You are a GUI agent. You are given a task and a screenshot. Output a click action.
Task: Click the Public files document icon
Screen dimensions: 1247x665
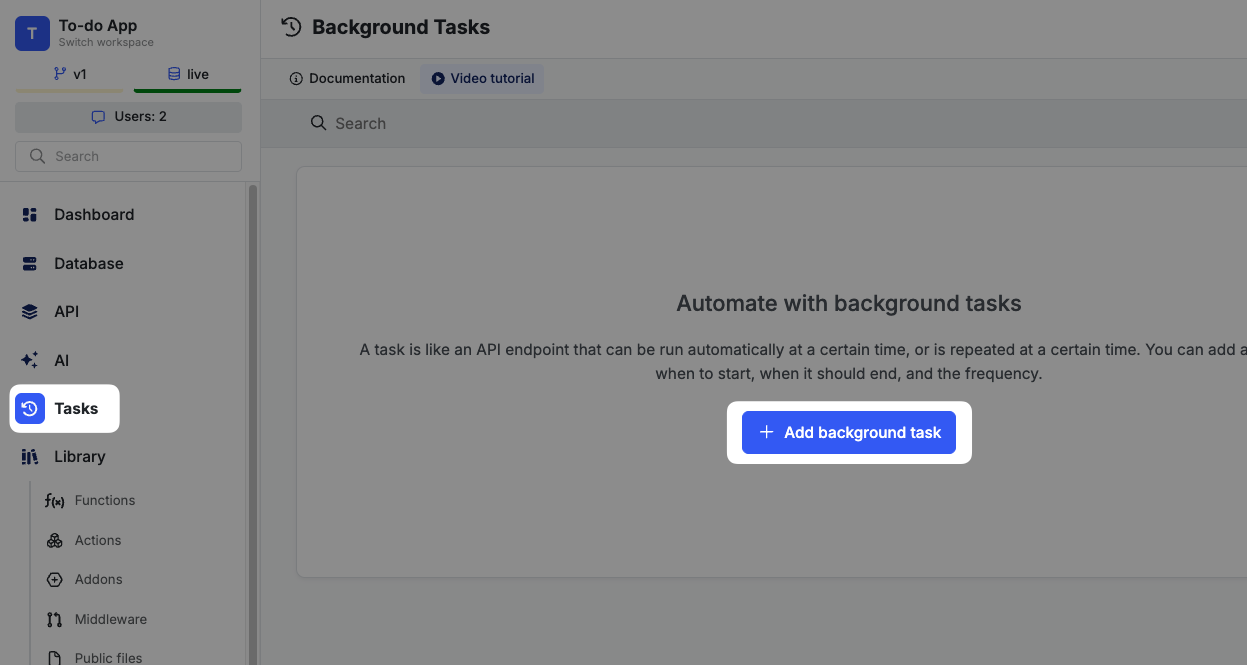click(x=55, y=658)
